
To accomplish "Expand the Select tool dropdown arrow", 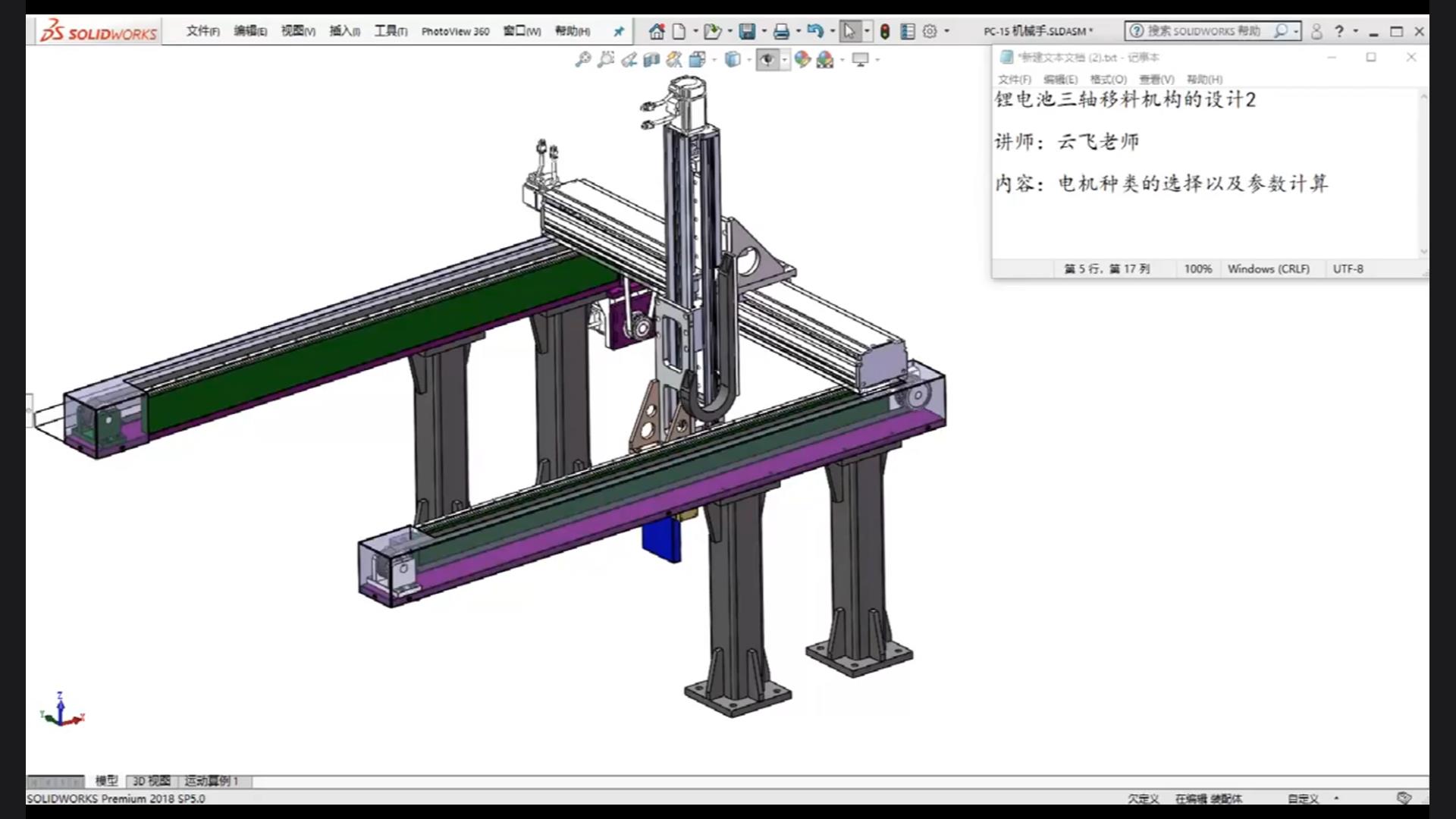I will point(868,31).
